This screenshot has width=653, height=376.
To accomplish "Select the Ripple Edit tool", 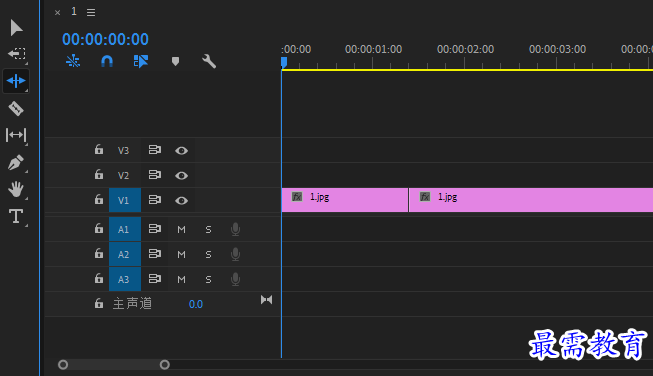I will (16, 81).
